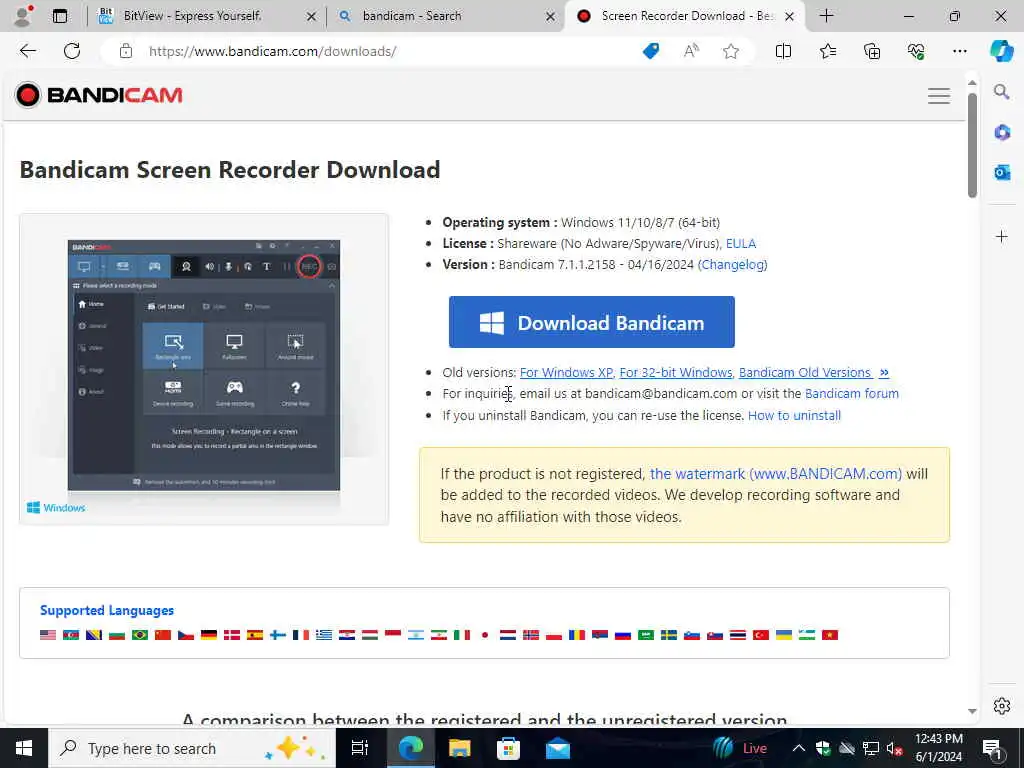
Task: Open the For 32-bit Windows link
Action: pos(676,372)
